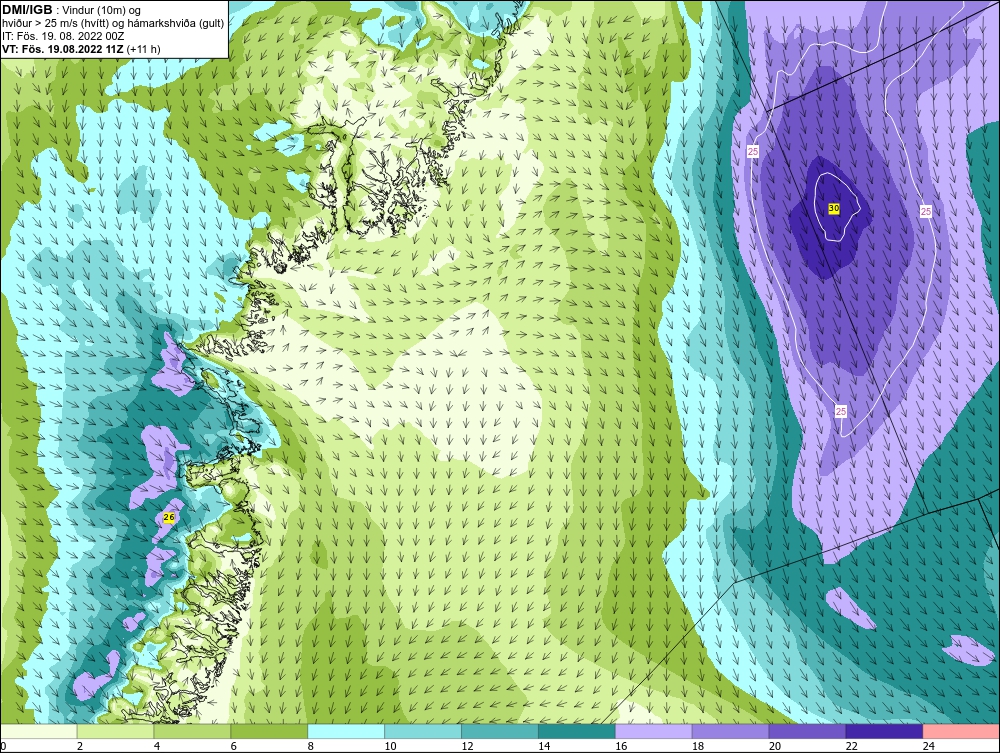Pick the 10–12 m/s light teal legend swatch
Viewport: 1000px width, 753px height.
click(x=423, y=731)
